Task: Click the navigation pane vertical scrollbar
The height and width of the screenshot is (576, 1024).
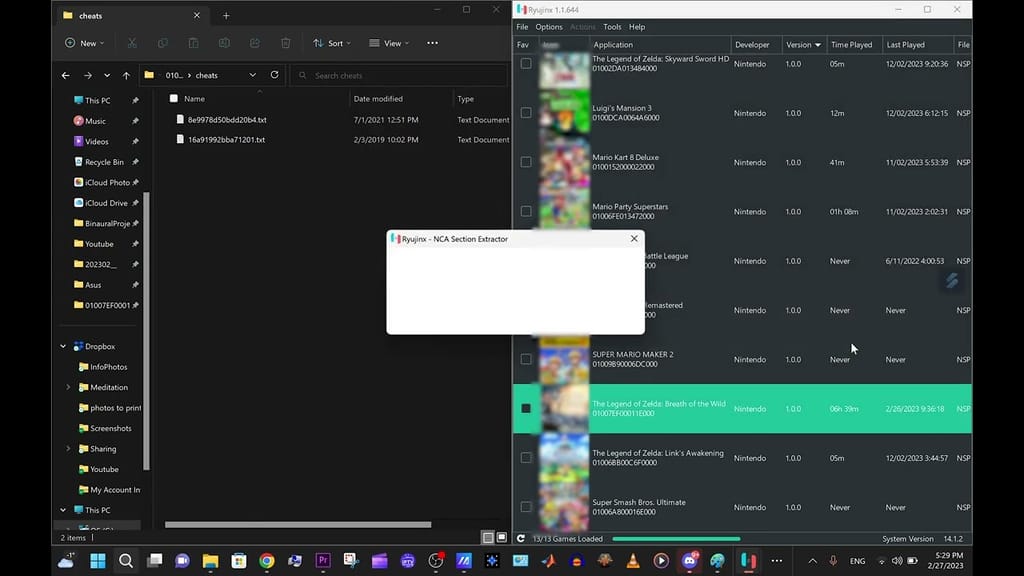Action: [146, 331]
